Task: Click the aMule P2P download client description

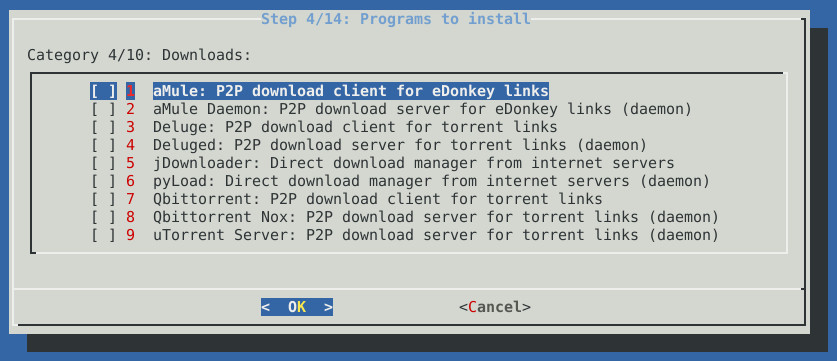Action: (x=351, y=91)
